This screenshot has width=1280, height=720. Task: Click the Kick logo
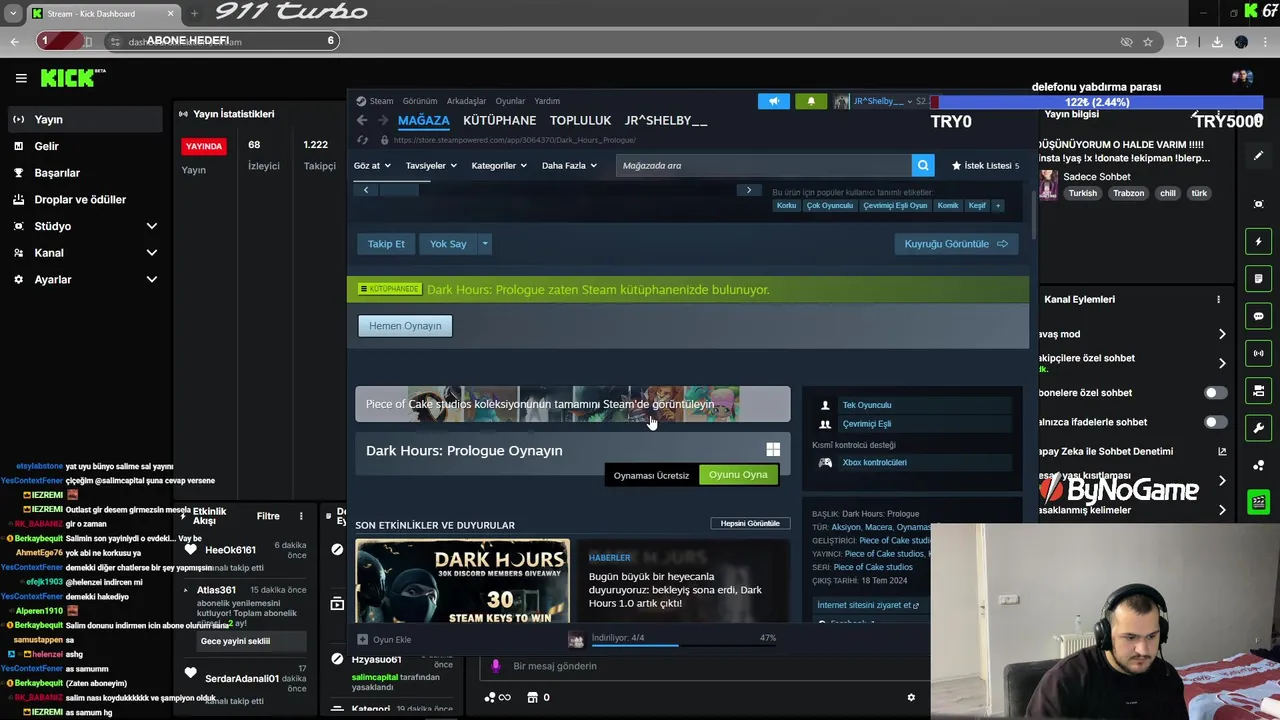click(x=72, y=78)
